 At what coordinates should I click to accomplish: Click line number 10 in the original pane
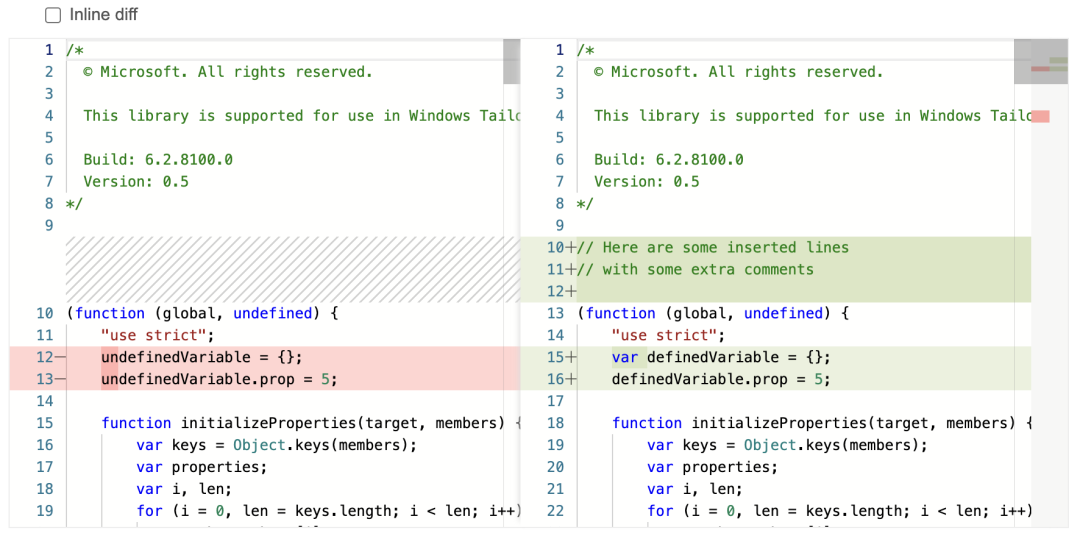click(x=44, y=314)
